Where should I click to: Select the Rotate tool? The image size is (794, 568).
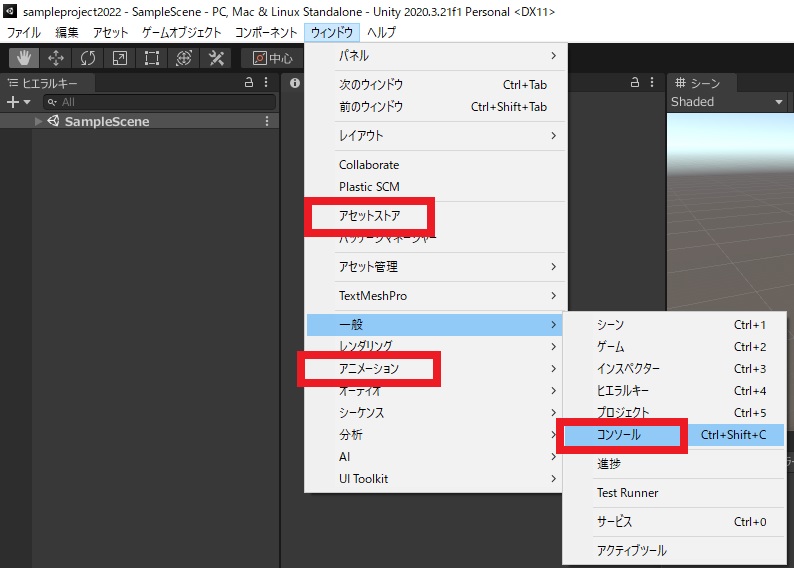point(88,58)
